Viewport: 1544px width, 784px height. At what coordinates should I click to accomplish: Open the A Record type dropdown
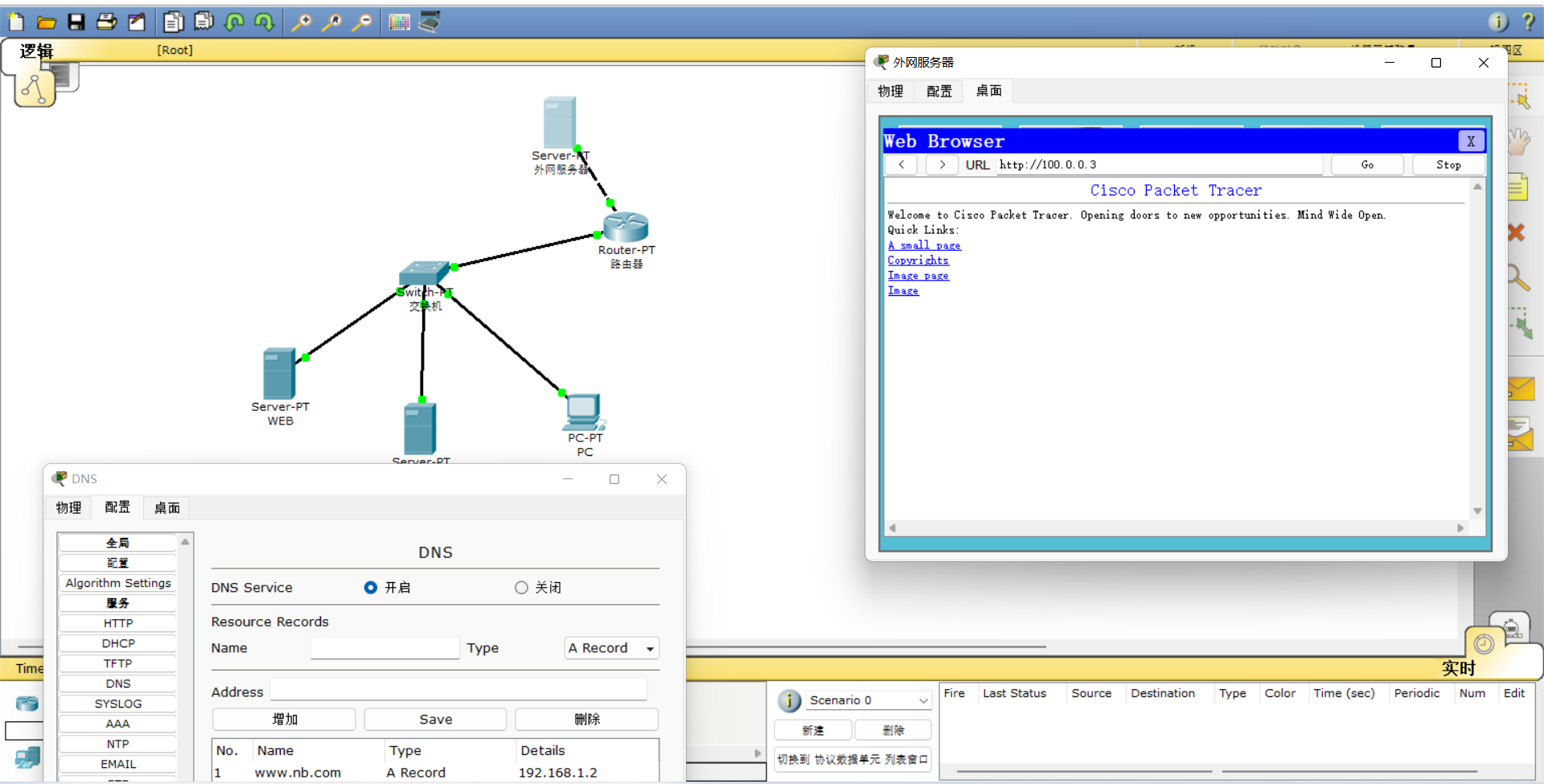tap(612, 648)
